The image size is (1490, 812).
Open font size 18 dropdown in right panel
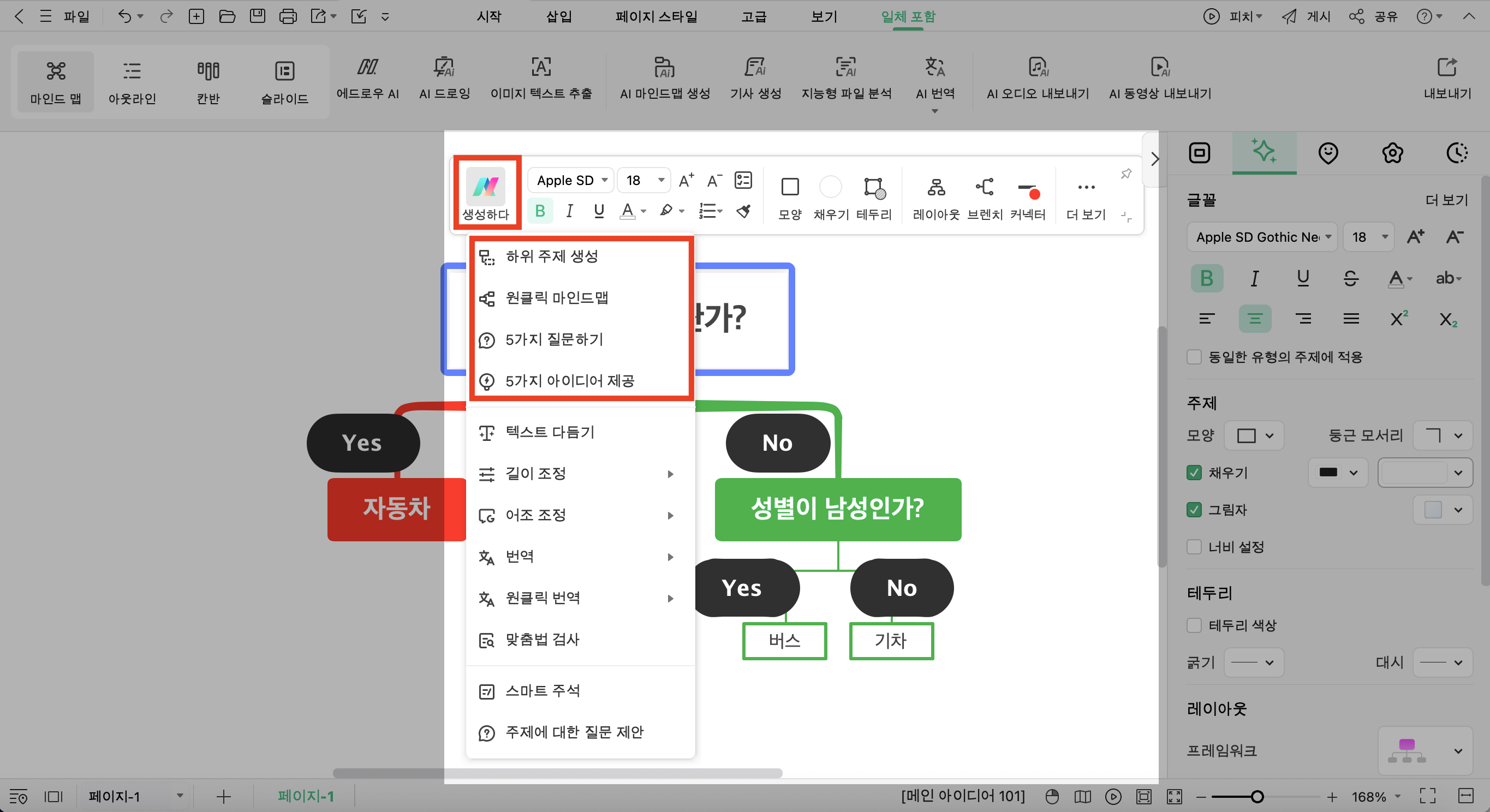click(1368, 237)
